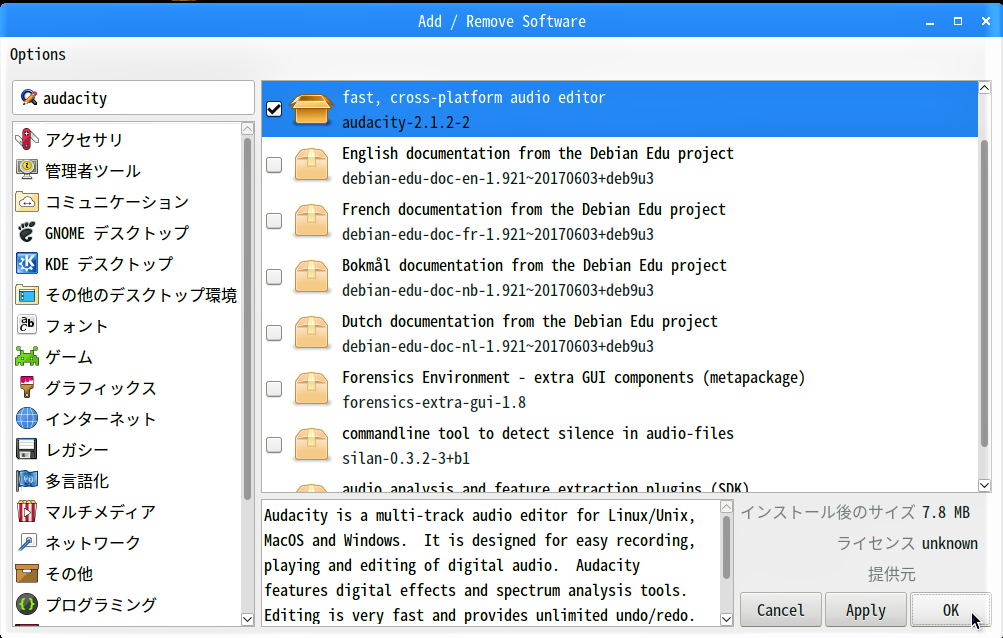Enable the silan-0.3.2-3+b1 package checkbox
Image resolution: width=1003 pixels, height=638 pixels.
coord(274,445)
